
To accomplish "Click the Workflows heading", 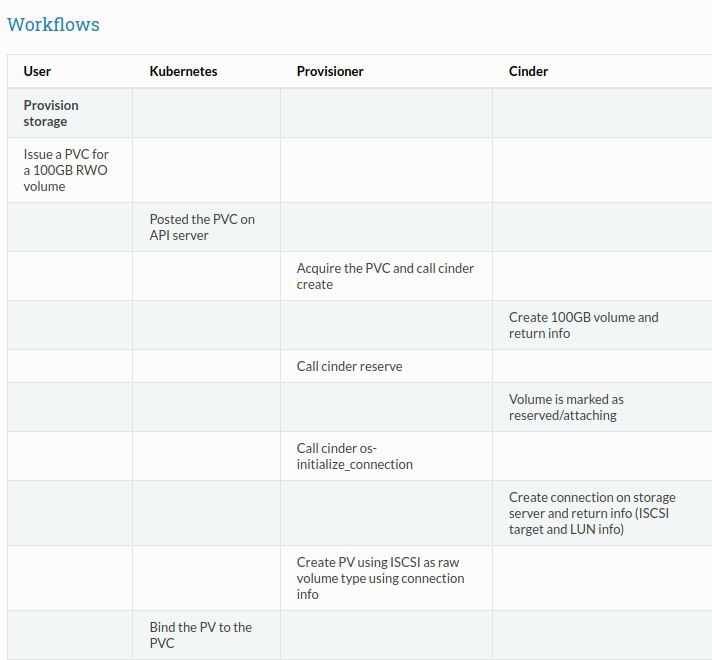I will click(x=53, y=25).
